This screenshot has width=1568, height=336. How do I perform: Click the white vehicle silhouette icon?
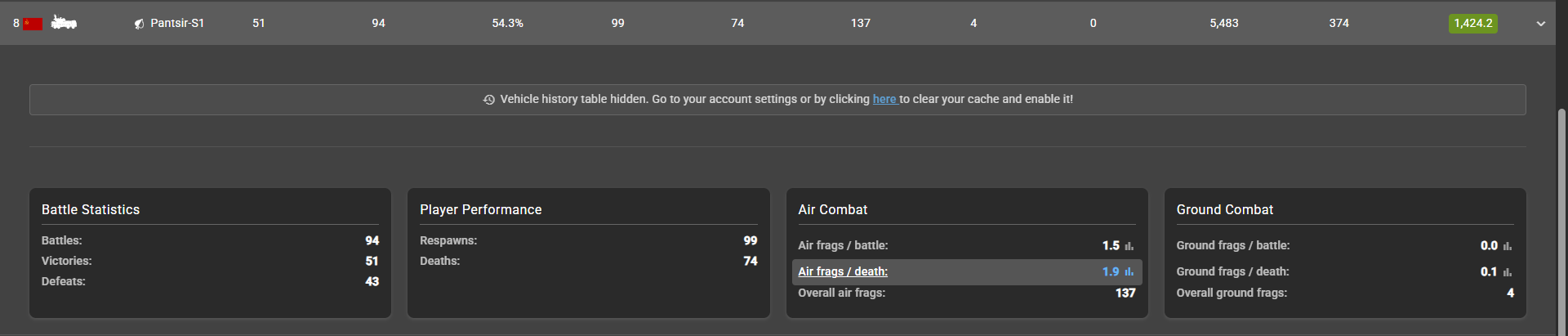(x=64, y=23)
